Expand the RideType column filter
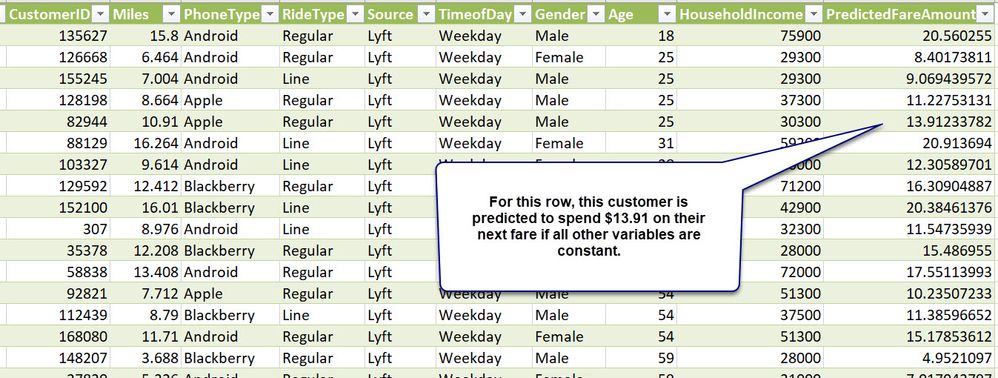 click(x=355, y=14)
